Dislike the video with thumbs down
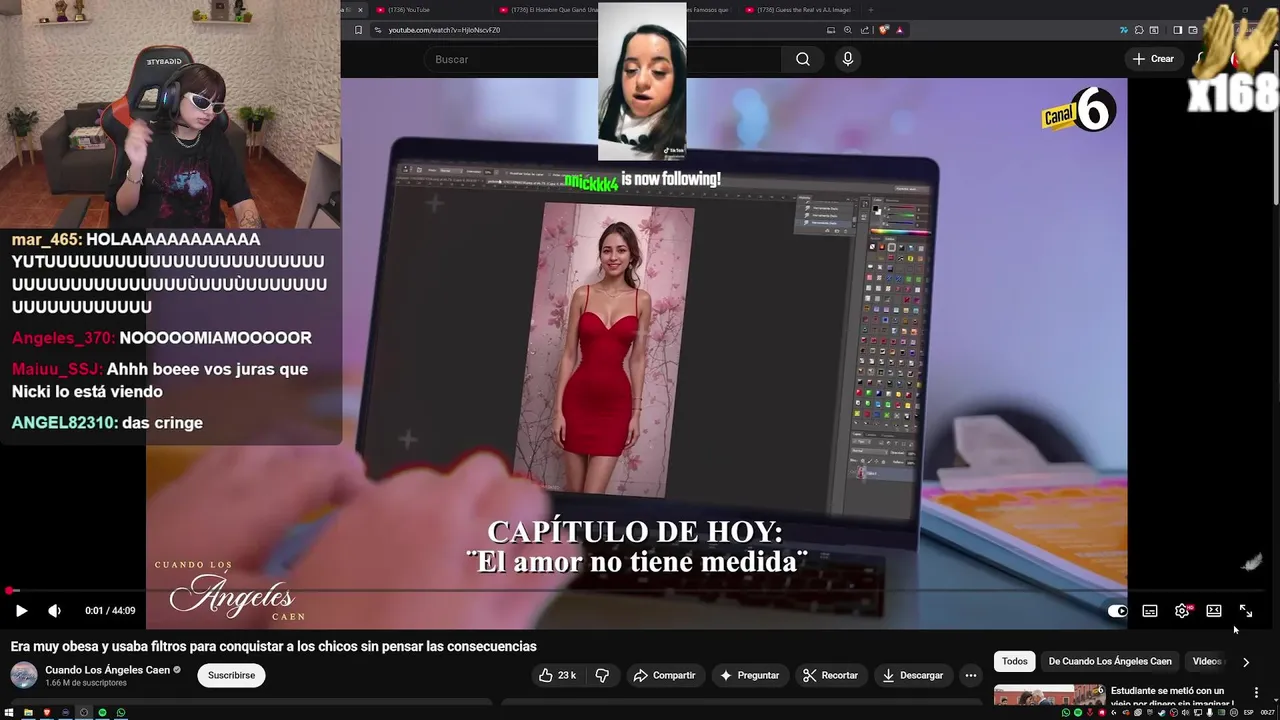Viewport: 1280px width, 720px height. [x=602, y=675]
